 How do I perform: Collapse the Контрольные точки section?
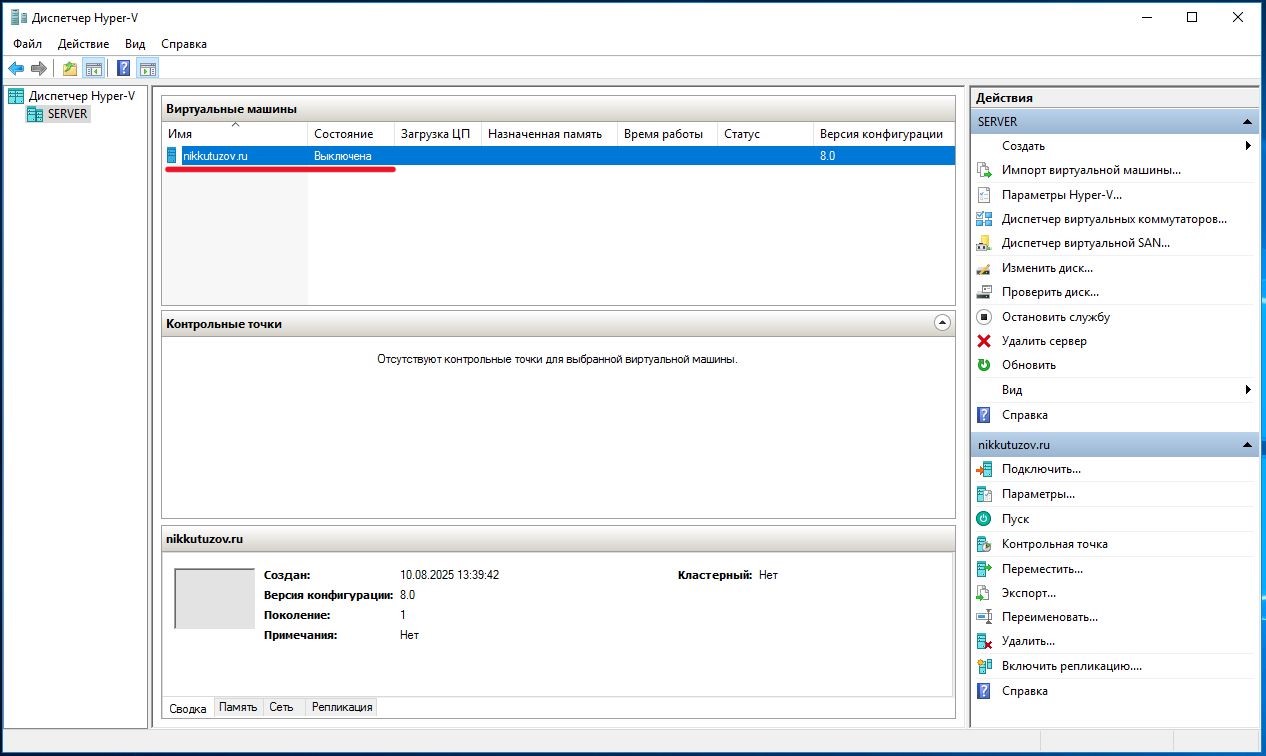(941, 323)
